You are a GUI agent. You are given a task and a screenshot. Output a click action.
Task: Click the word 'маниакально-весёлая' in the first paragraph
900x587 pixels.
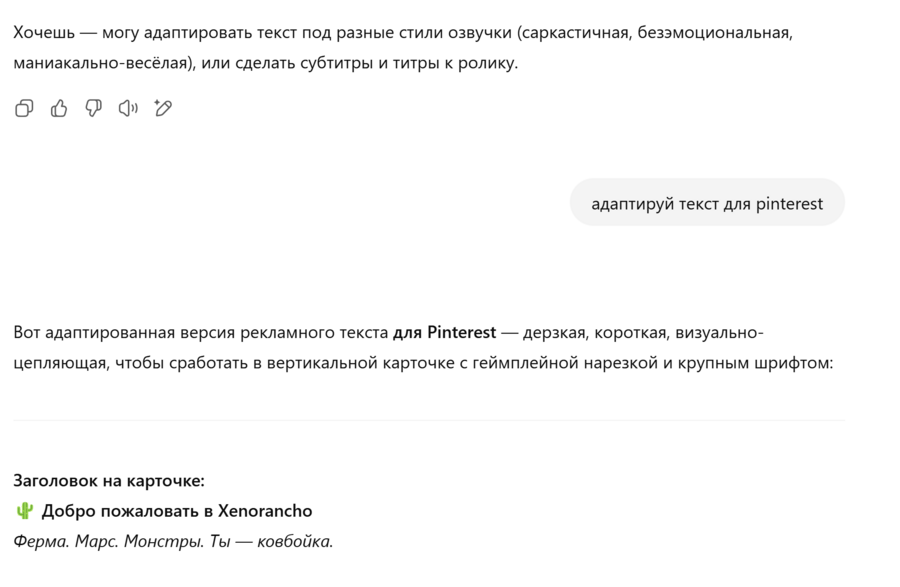tap(102, 63)
